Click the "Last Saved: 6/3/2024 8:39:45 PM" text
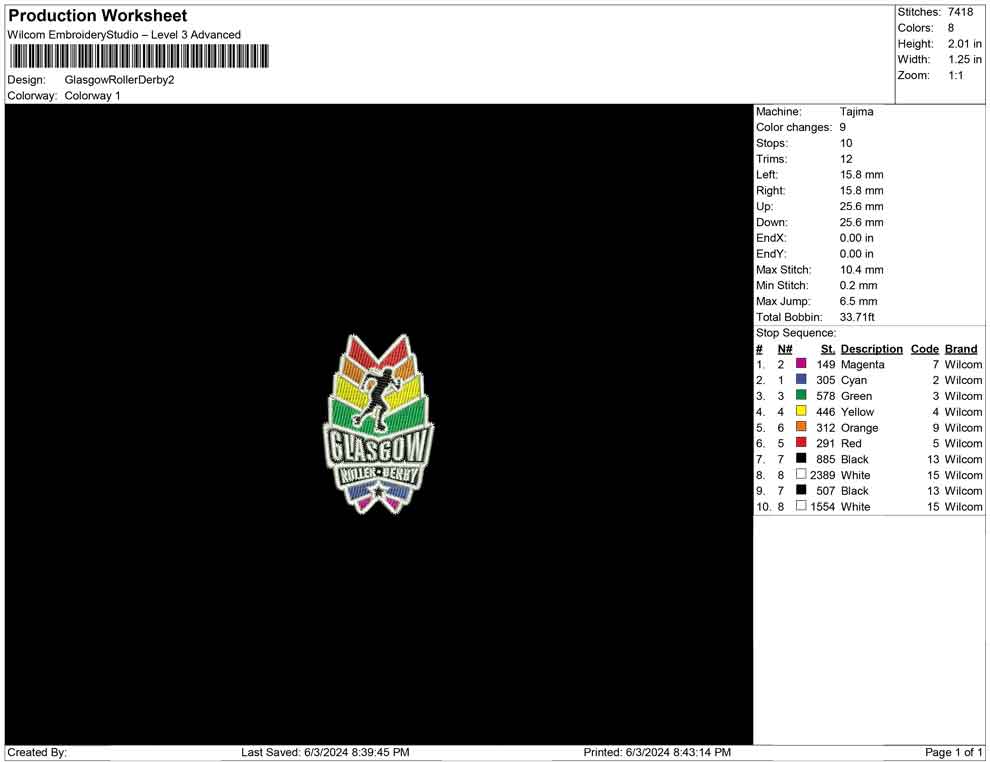The height and width of the screenshot is (762, 990). [x=325, y=753]
